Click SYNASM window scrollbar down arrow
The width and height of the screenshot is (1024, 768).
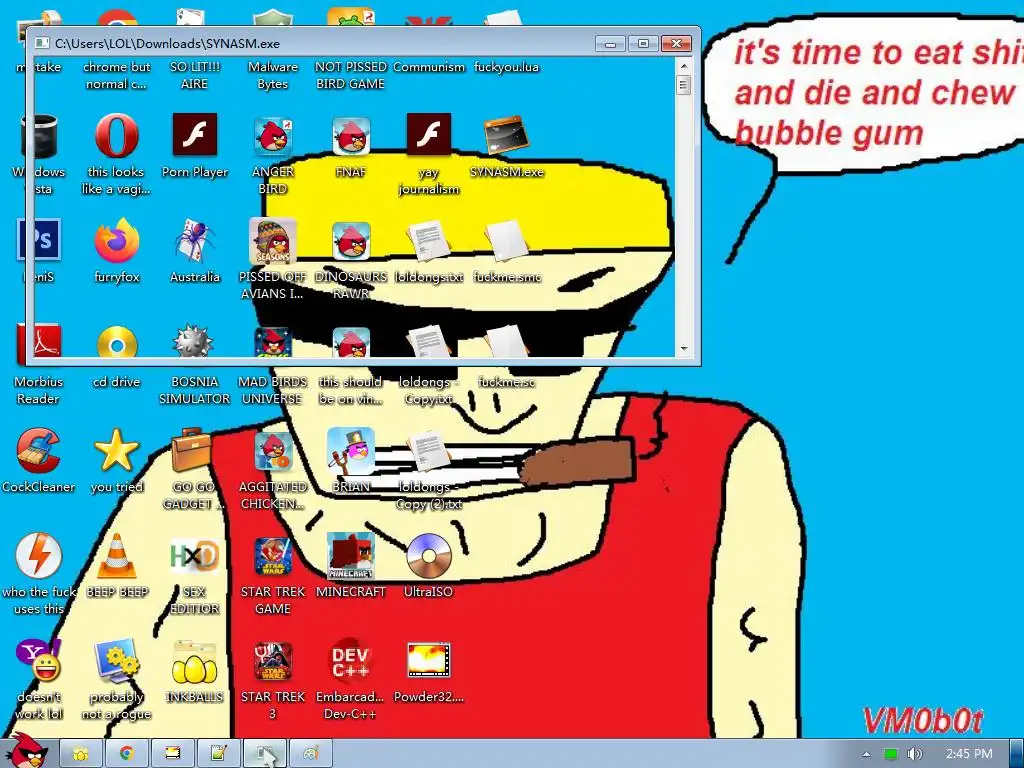(x=684, y=349)
